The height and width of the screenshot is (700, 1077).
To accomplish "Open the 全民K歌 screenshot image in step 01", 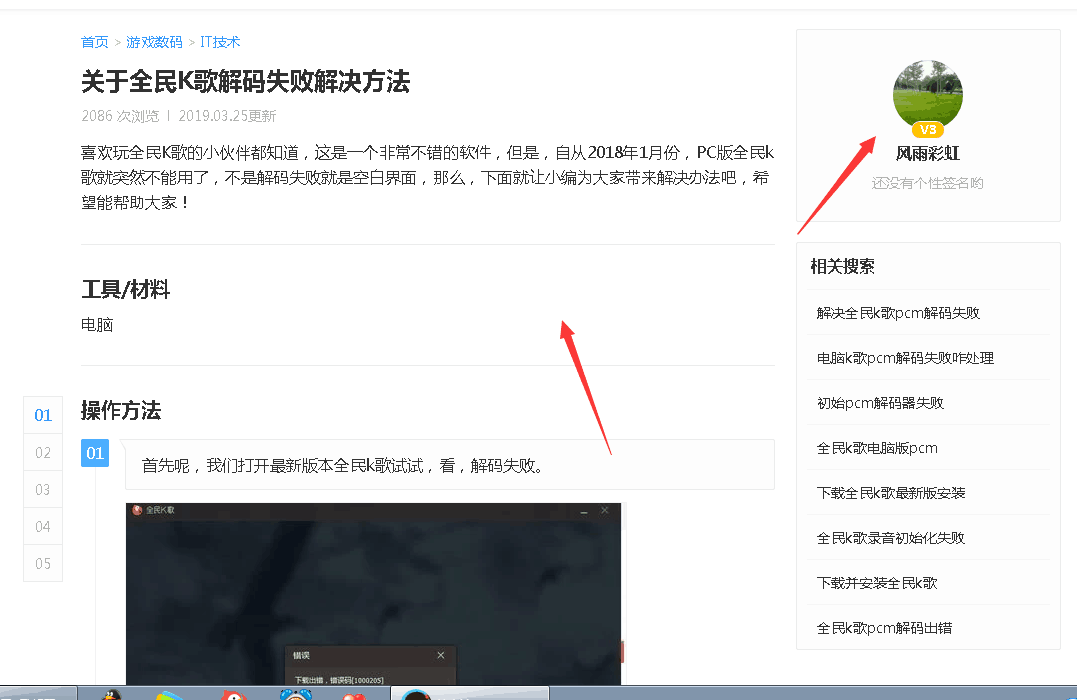I will pyautogui.click(x=374, y=594).
